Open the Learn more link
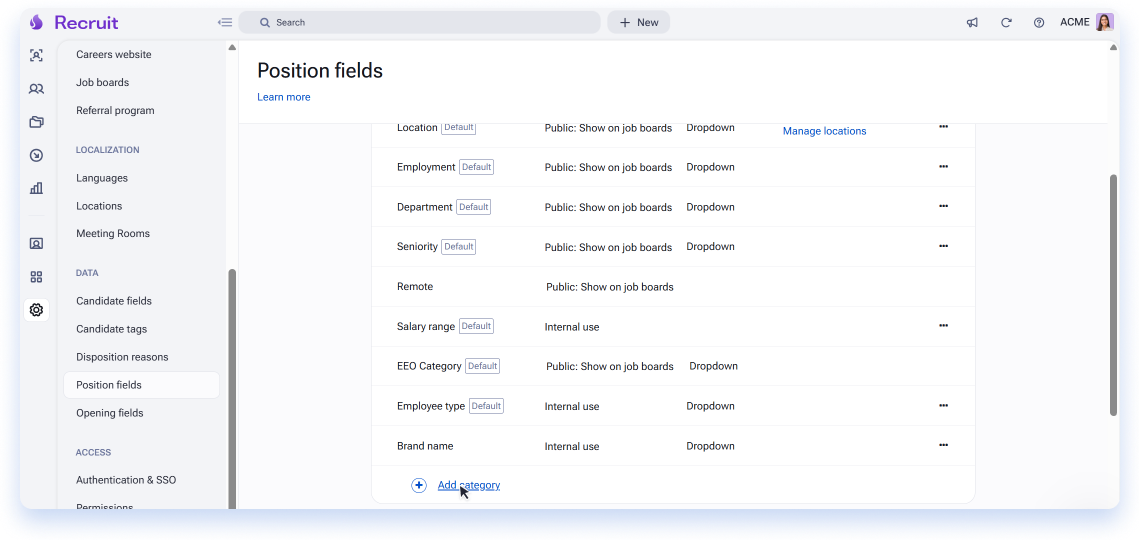This screenshot has height=540, width=1139. point(283,97)
